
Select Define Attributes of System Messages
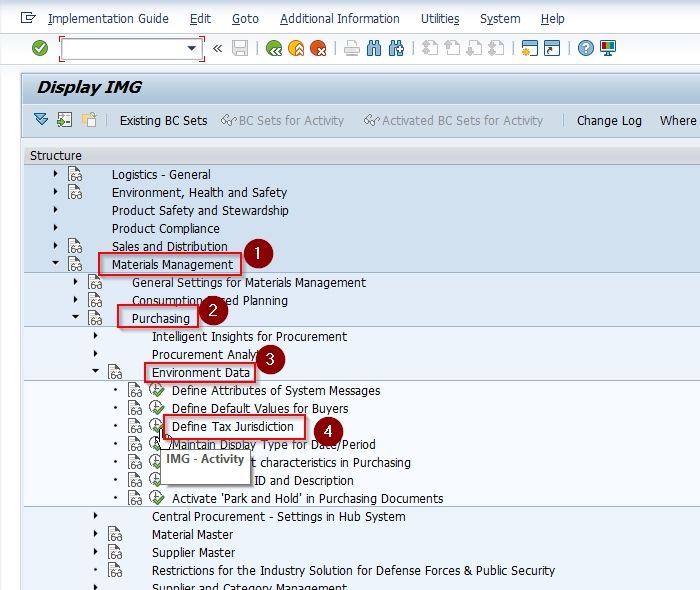pos(276,391)
